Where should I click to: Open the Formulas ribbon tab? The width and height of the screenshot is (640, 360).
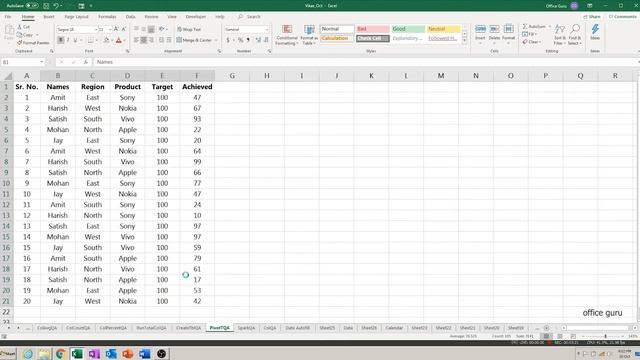pyautogui.click(x=107, y=17)
